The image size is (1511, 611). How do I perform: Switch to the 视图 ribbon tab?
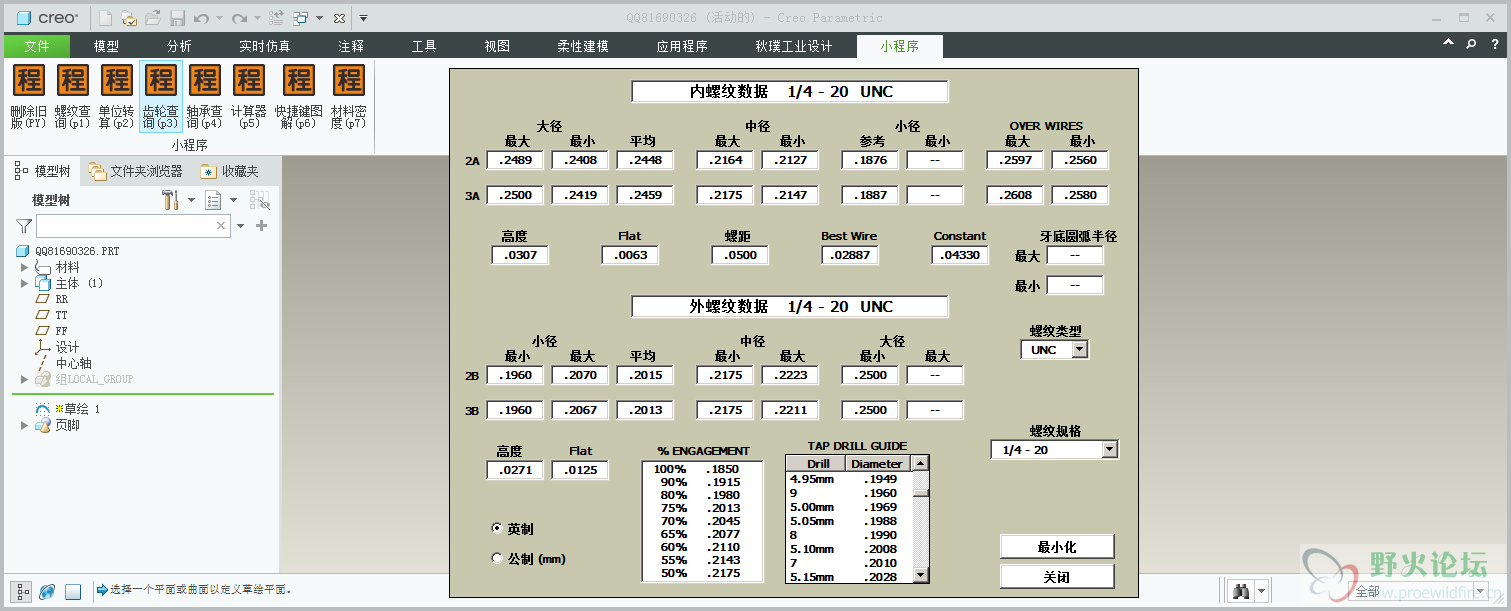coord(497,46)
